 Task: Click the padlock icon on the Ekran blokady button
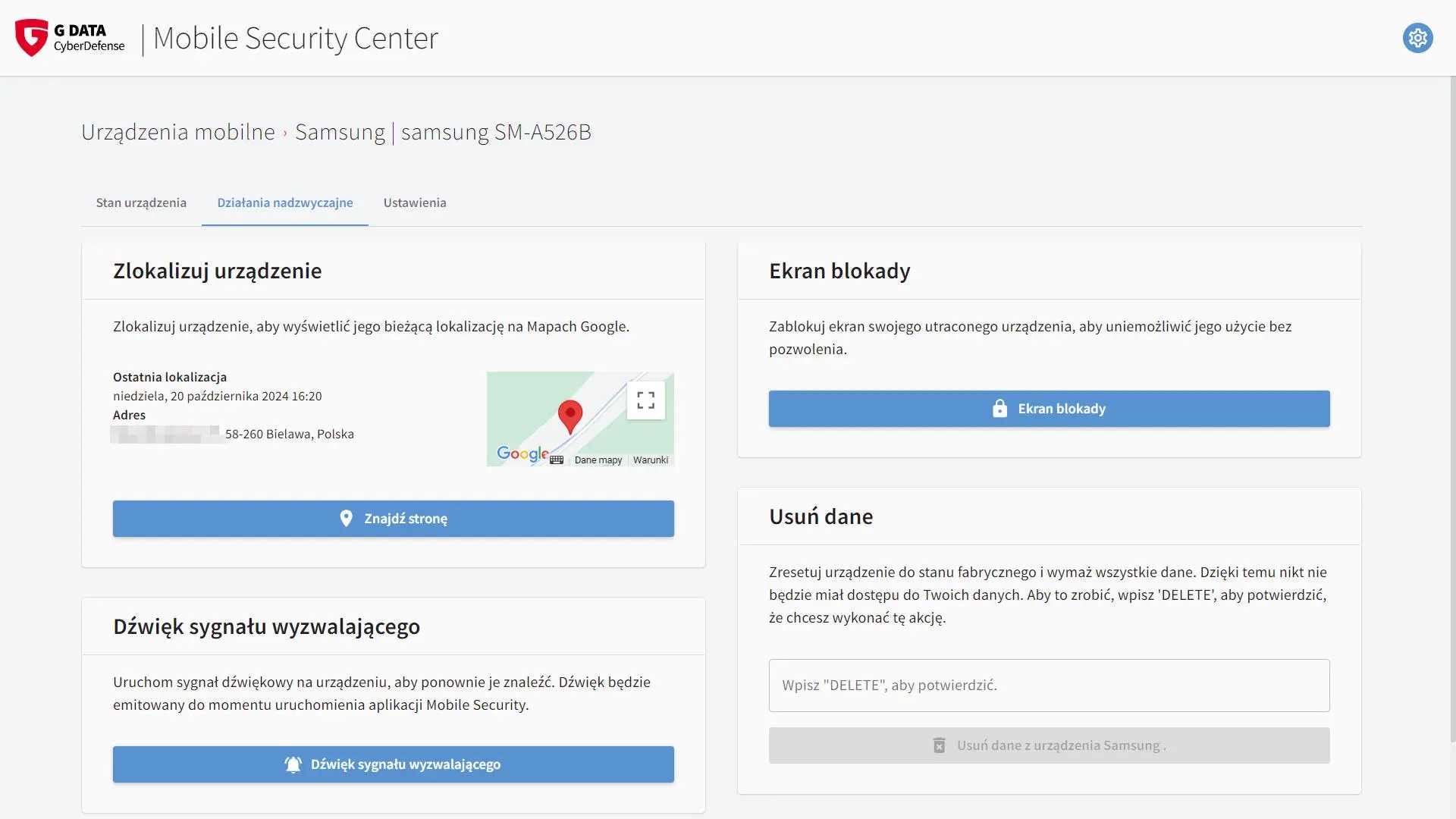click(x=999, y=409)
